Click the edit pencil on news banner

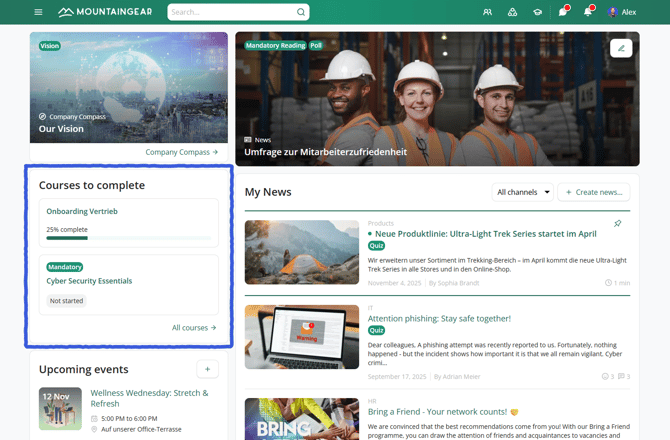click(x=620, y=48)
